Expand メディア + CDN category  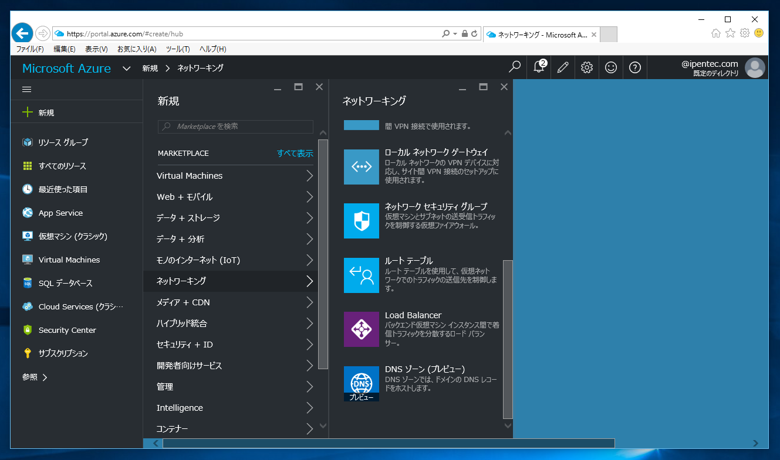click(235, 302)
